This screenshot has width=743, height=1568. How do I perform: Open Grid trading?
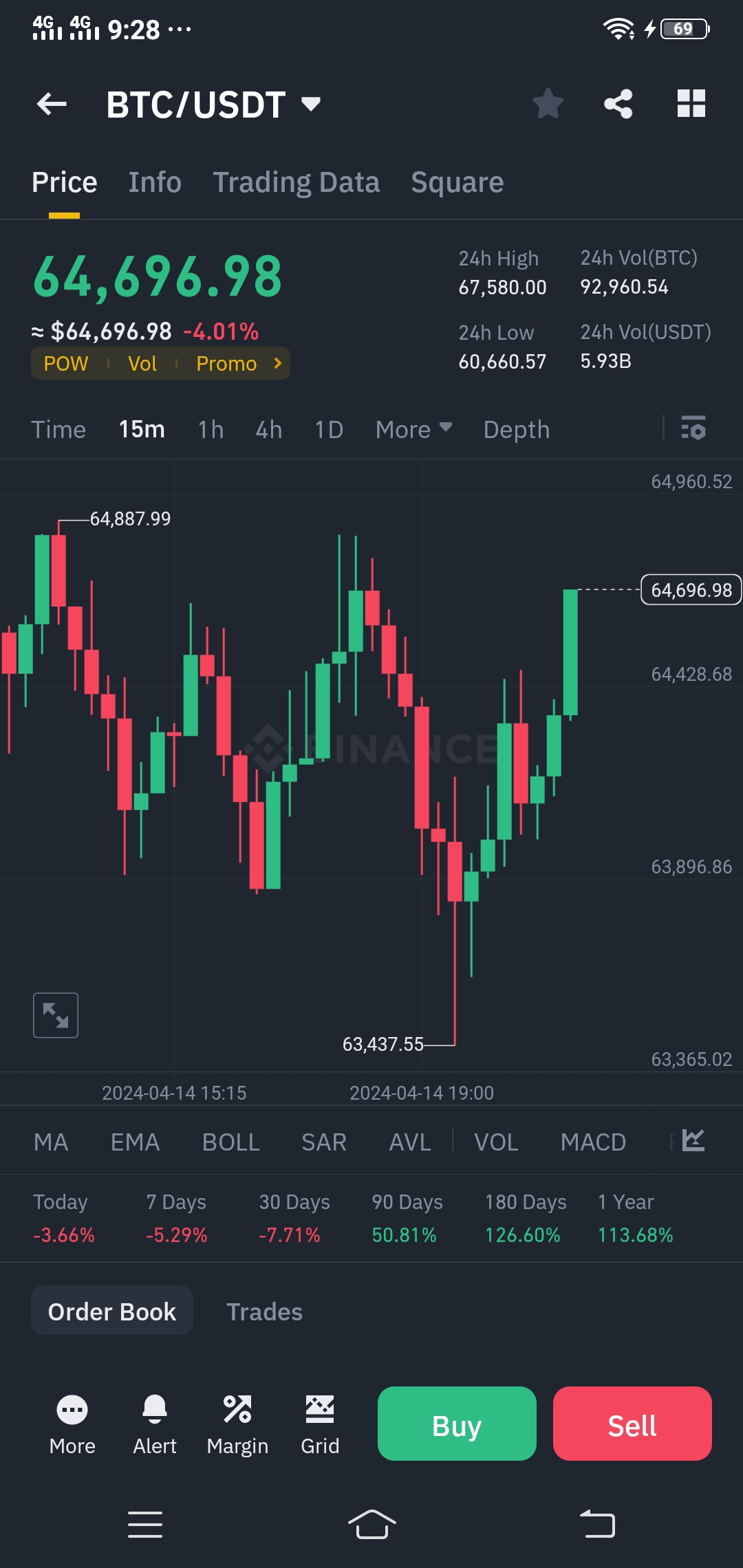320,1425
